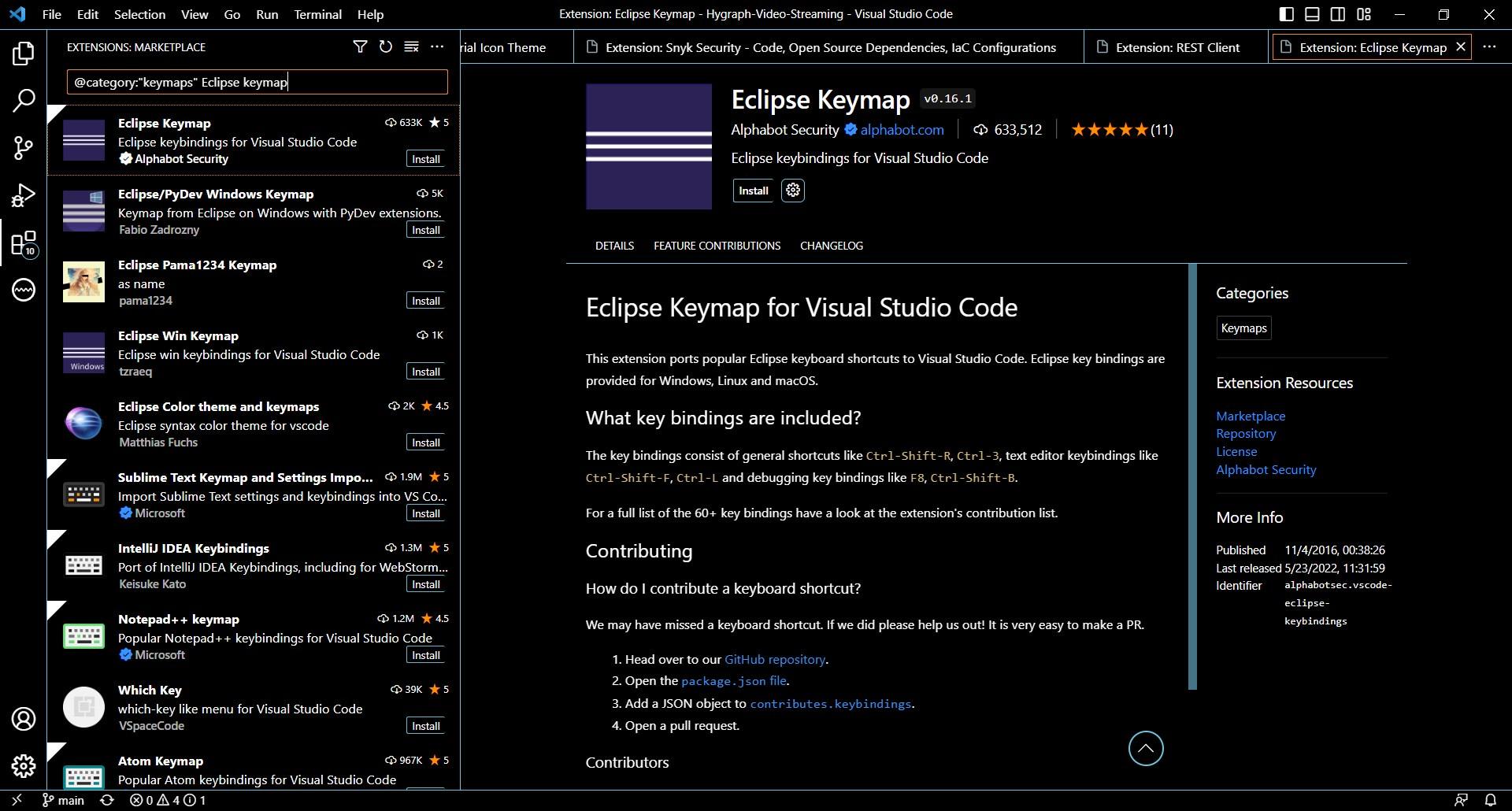Open the Manage gear in the activity bar
1512x811 pixels.
pos(24,765)
